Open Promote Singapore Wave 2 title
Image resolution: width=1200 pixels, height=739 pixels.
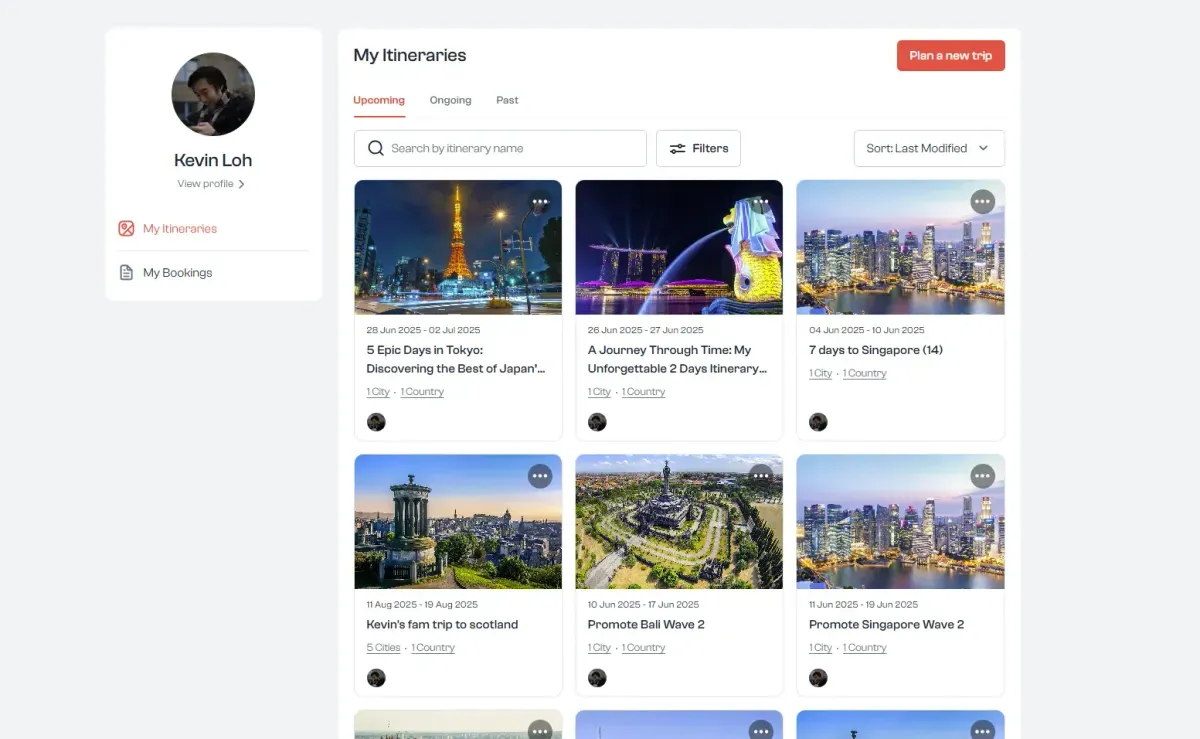tap(886, 624)
